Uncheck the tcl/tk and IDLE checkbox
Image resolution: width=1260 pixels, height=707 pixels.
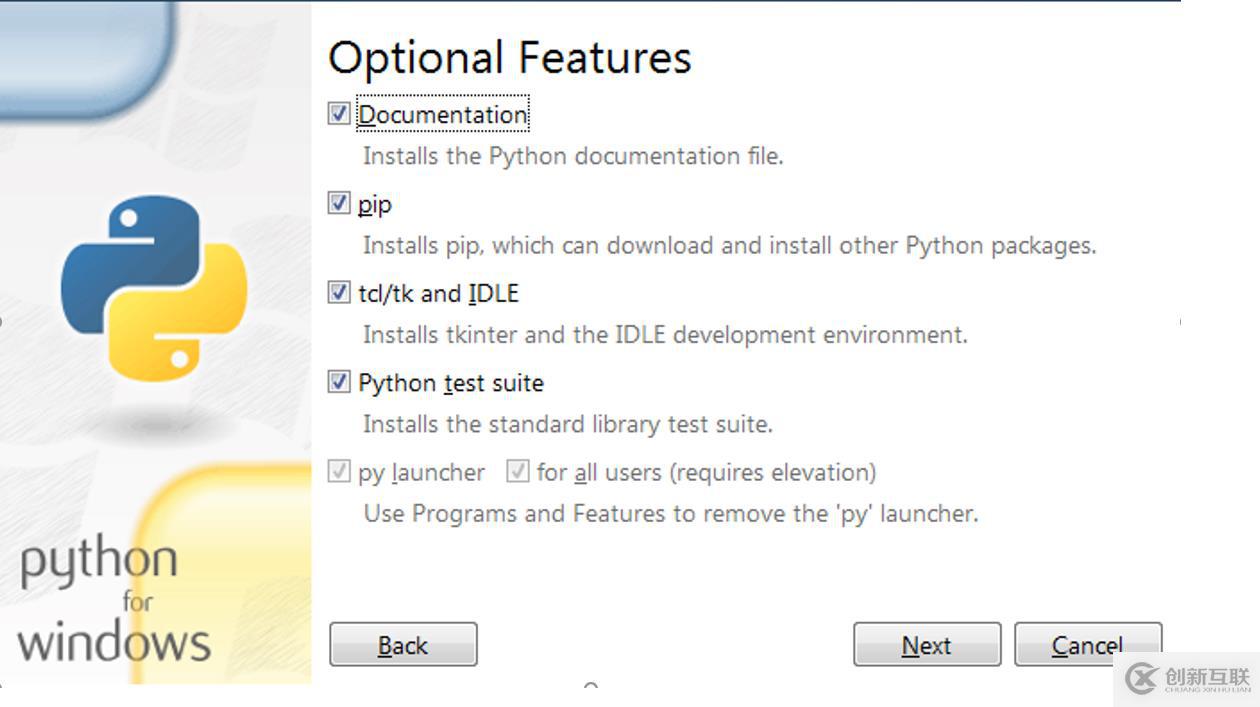click(x=339, y=292)
